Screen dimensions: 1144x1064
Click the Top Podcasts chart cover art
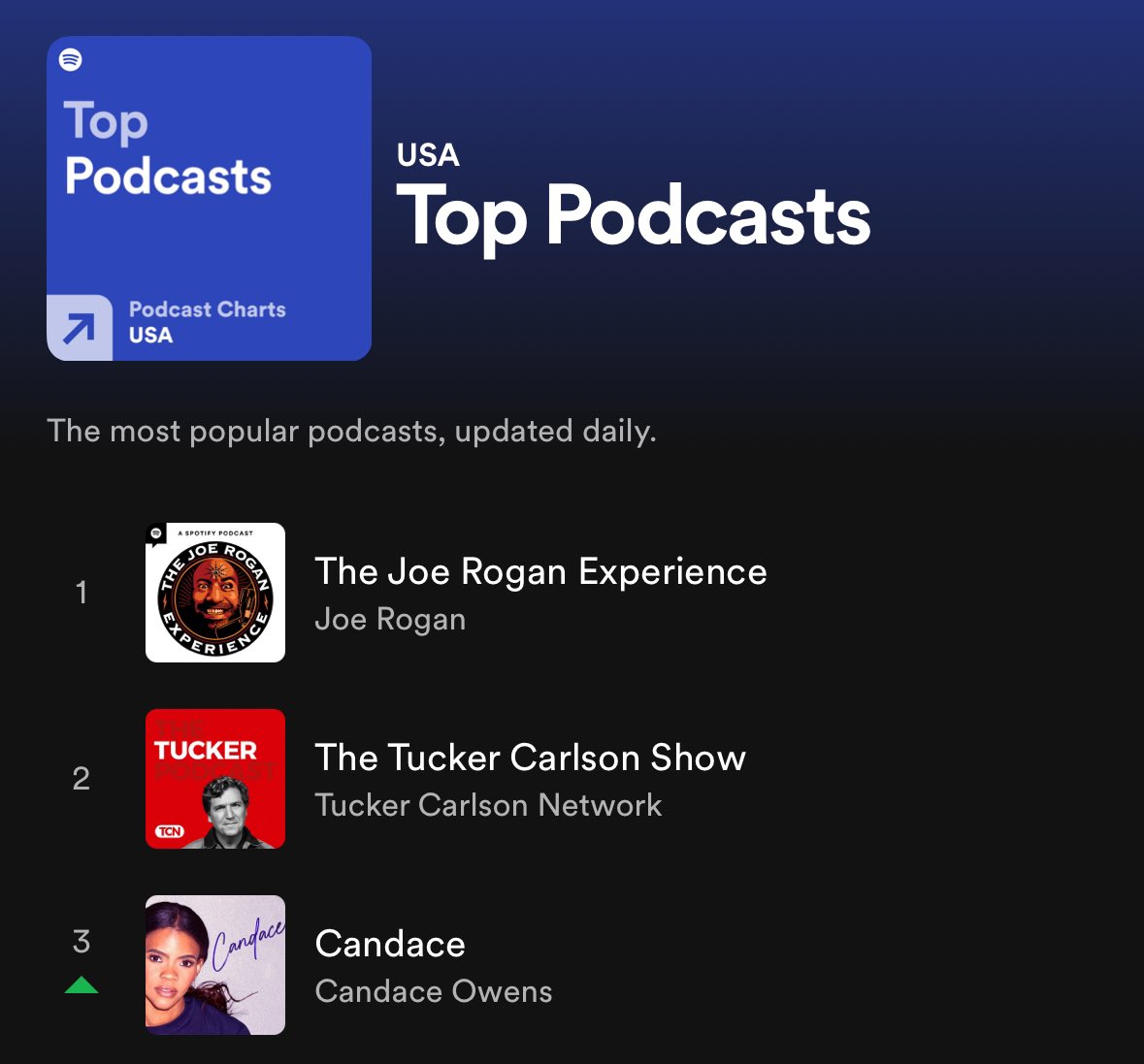tap(209, 197)
